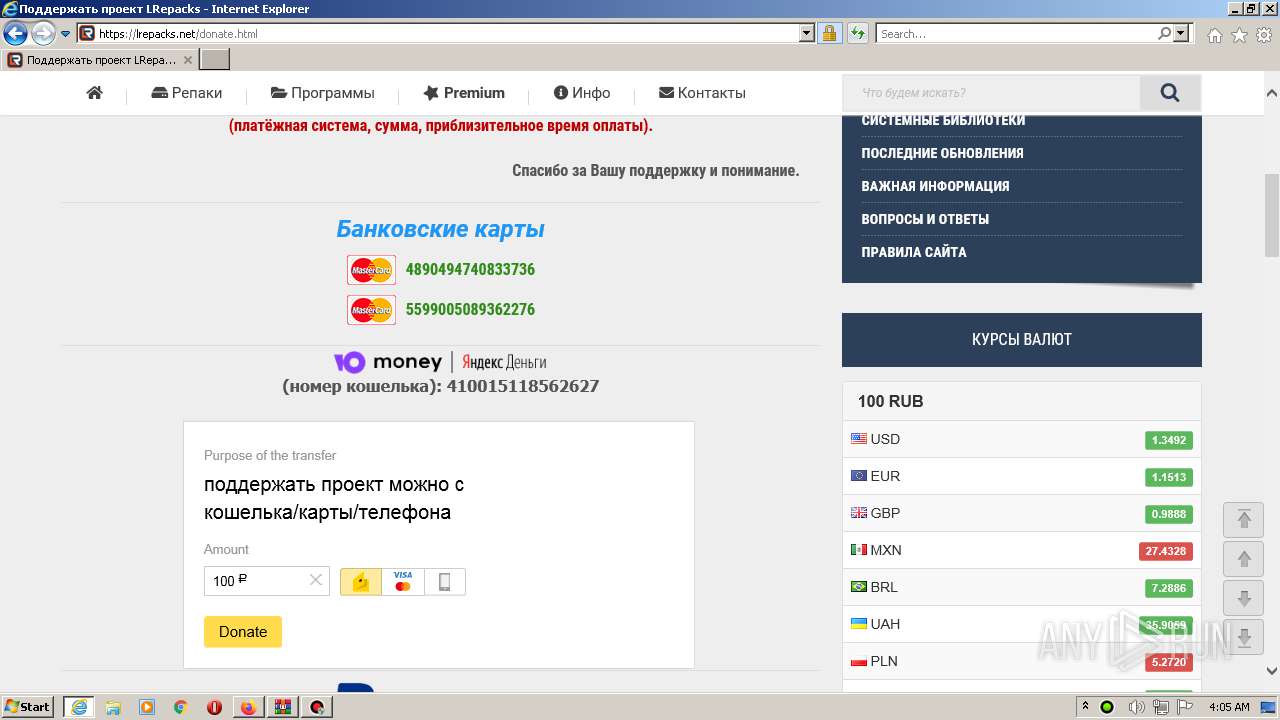The width and height of the screenshot is (1280, 720).
Task: Focus the 'Что будем искать?' search field
Action: click(x=991, y=93)
